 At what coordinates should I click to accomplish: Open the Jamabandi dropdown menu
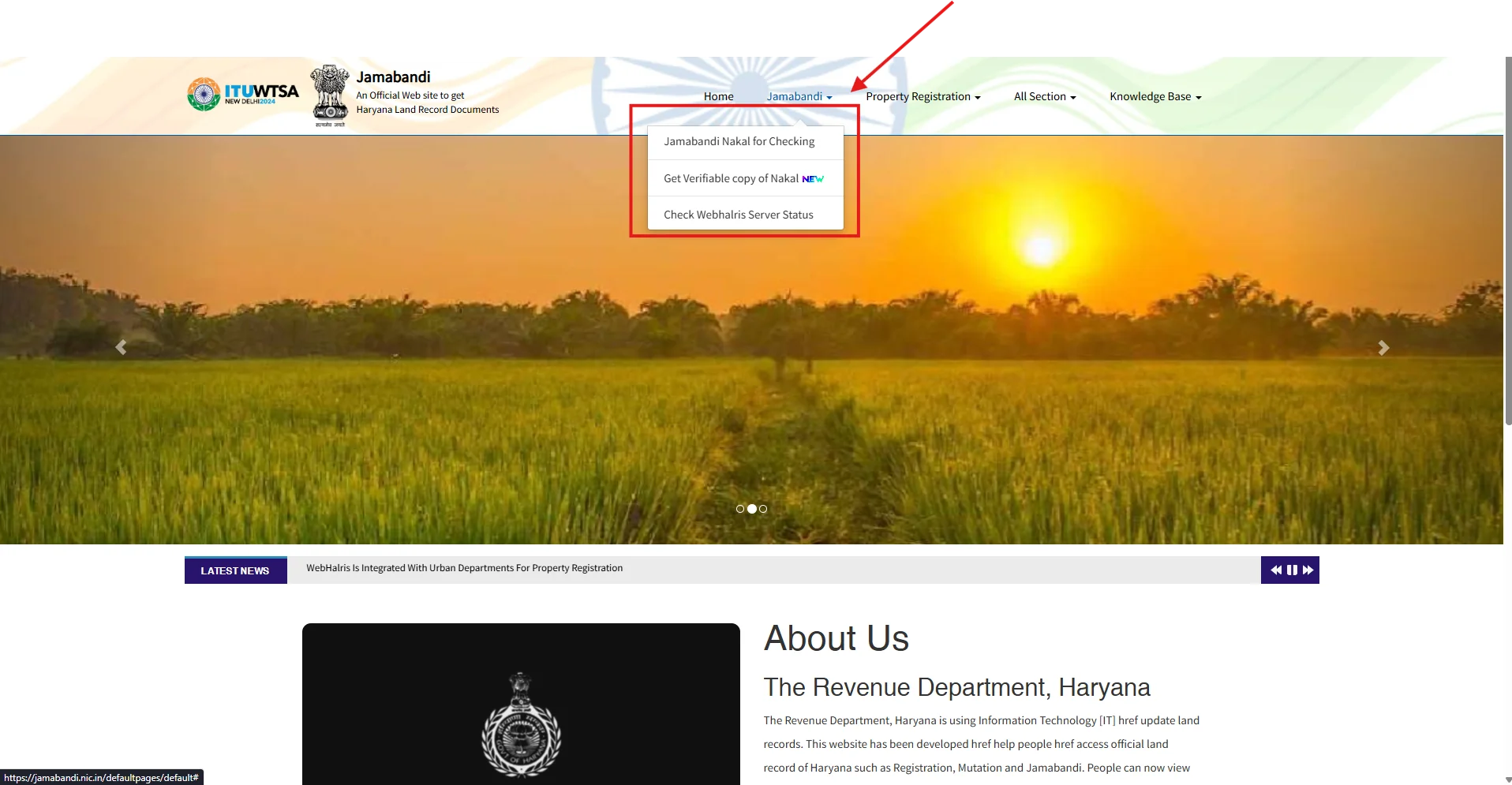click(799, 95)
